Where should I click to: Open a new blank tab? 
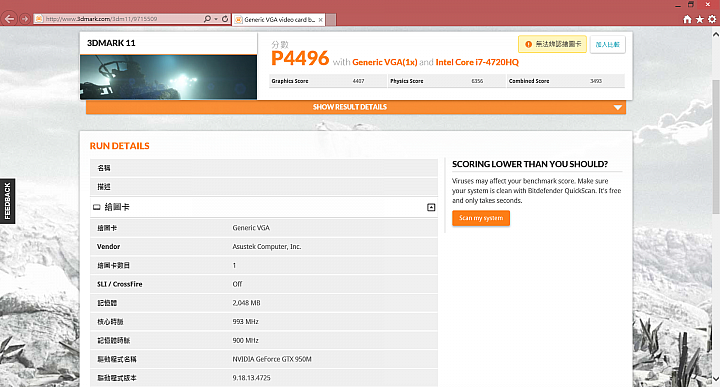point(331,20)
